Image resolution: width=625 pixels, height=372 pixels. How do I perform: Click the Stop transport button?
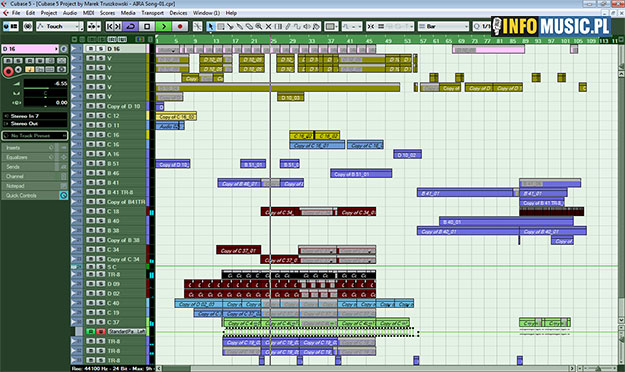pos(147,26)
